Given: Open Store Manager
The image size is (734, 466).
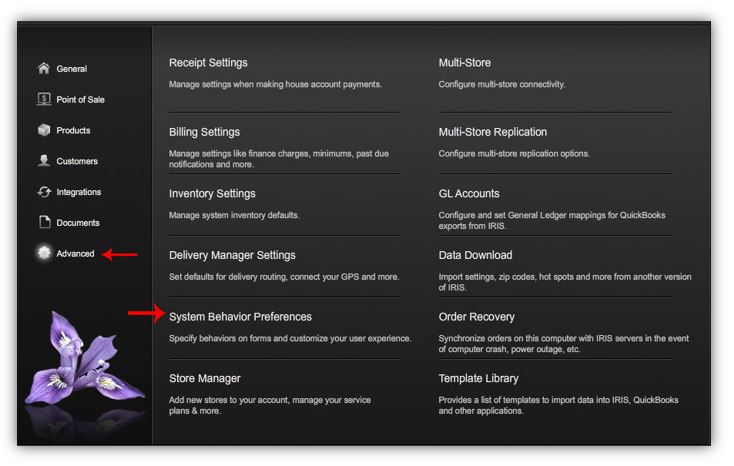Looking at the screenshot, I should pos(204,379).
